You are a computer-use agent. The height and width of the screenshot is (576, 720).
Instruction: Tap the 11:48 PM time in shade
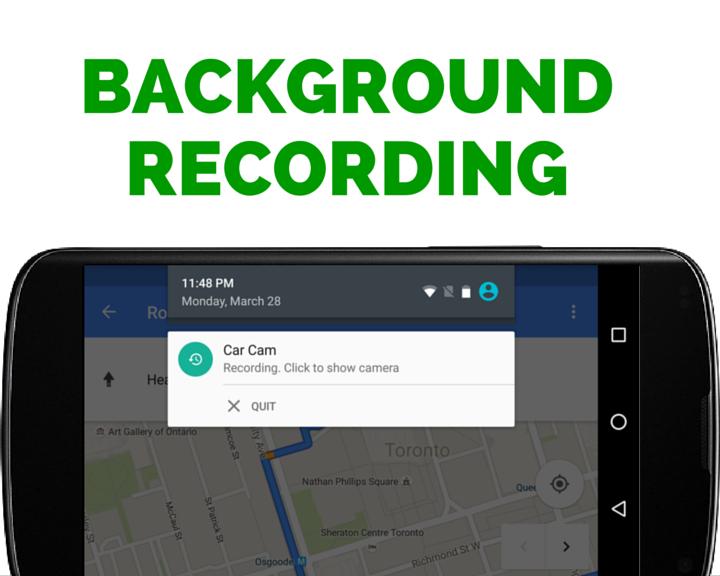coord(208,283)
